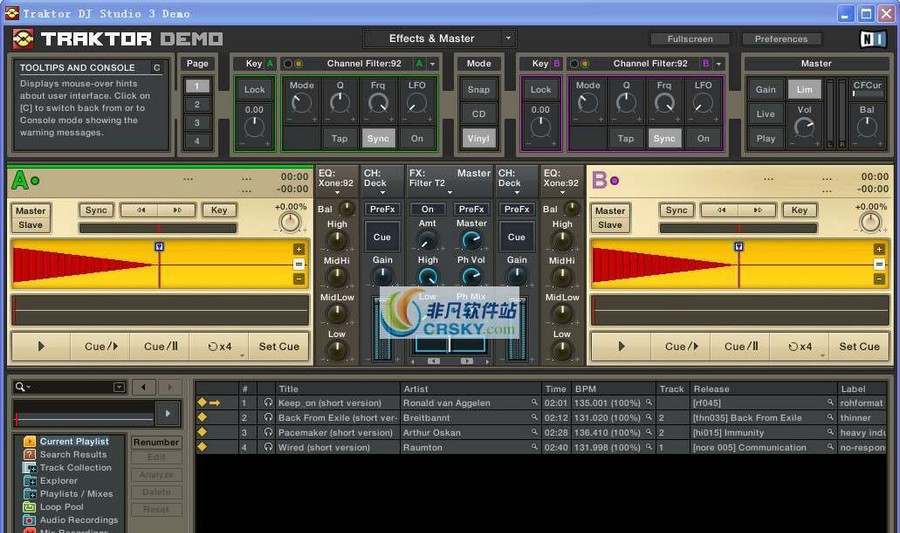Click Set Cue on Deck A

coord(279,347)
